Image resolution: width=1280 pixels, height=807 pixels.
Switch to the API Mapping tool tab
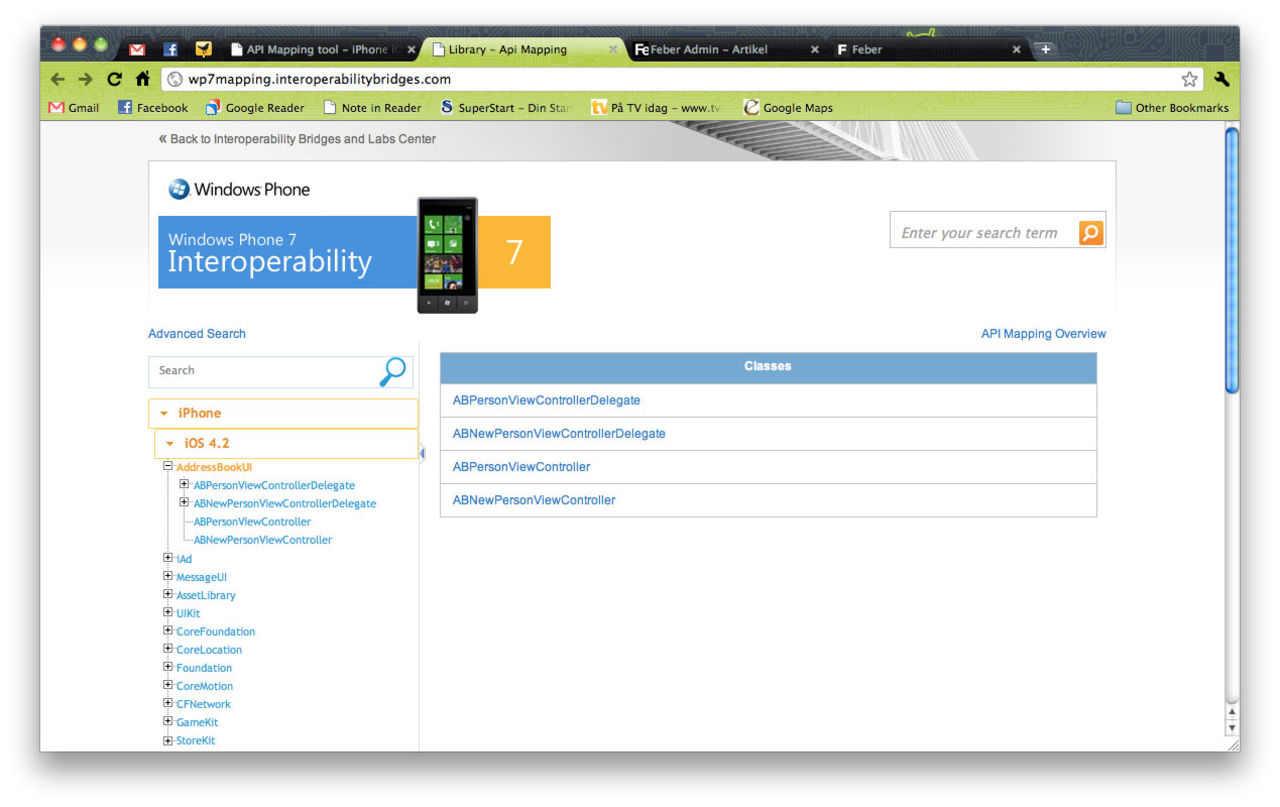click(316, 49)
